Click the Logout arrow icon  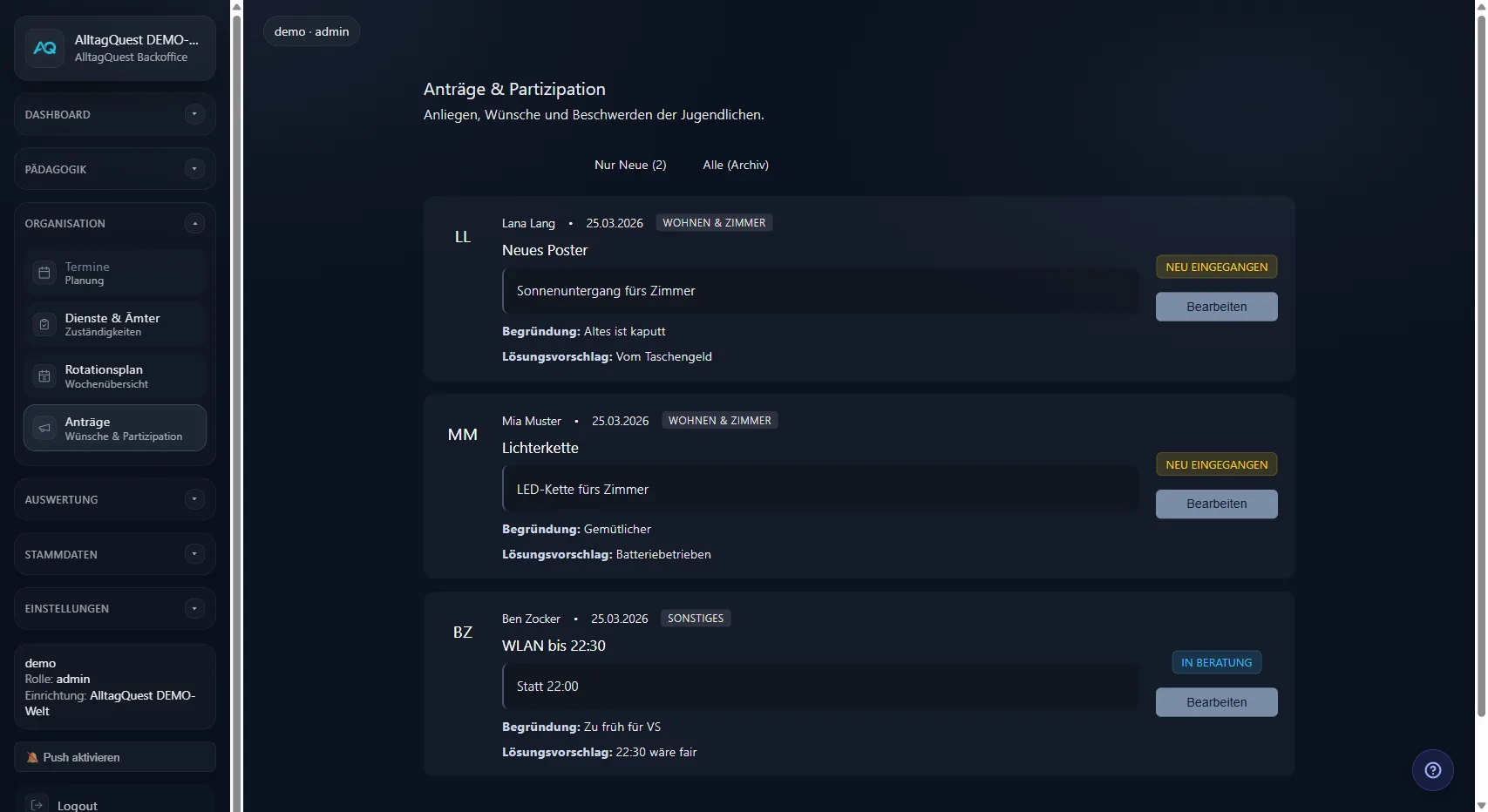pos(37,805)
